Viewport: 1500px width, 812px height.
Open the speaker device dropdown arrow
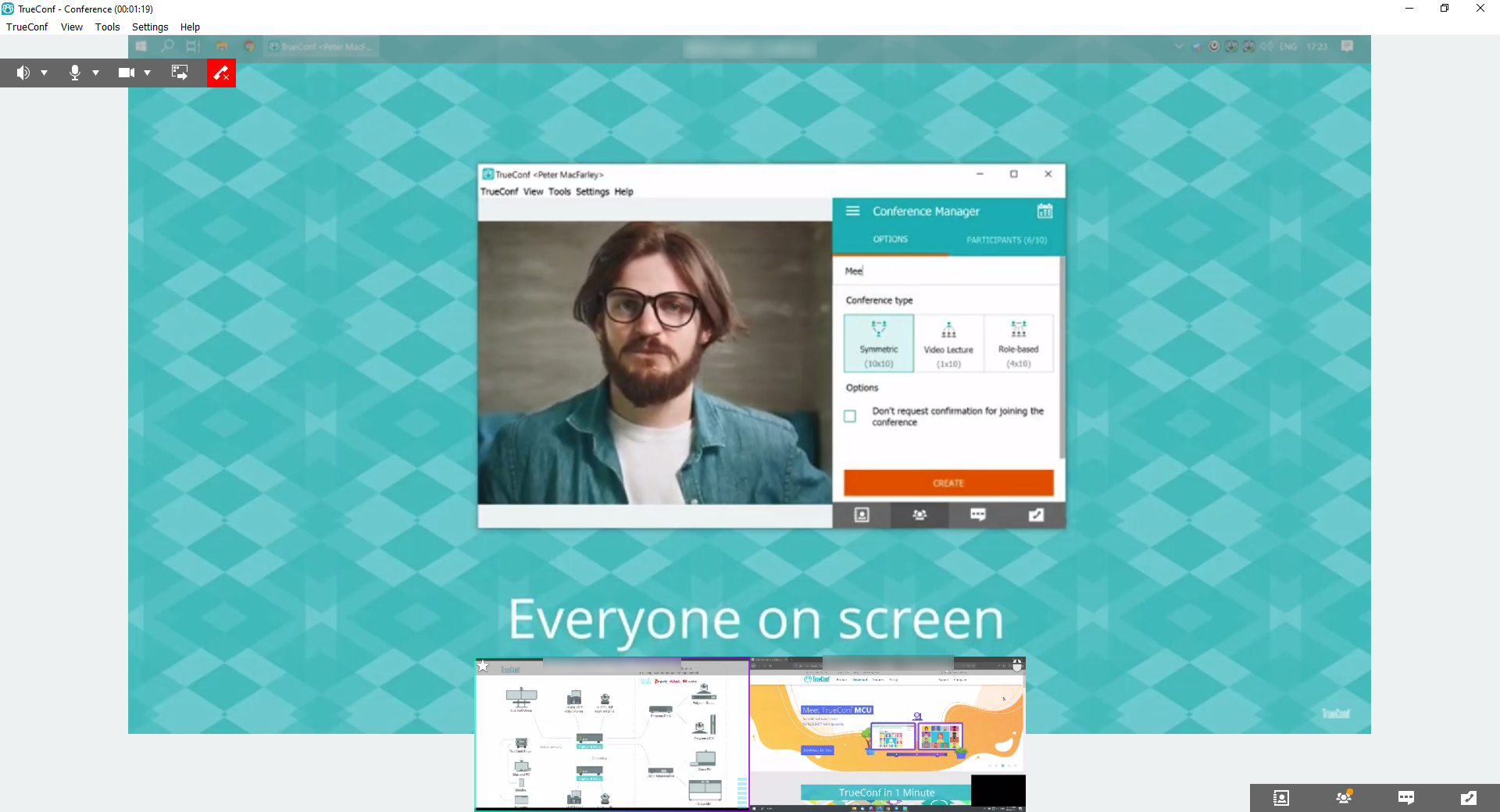click(x=45, y=73)
